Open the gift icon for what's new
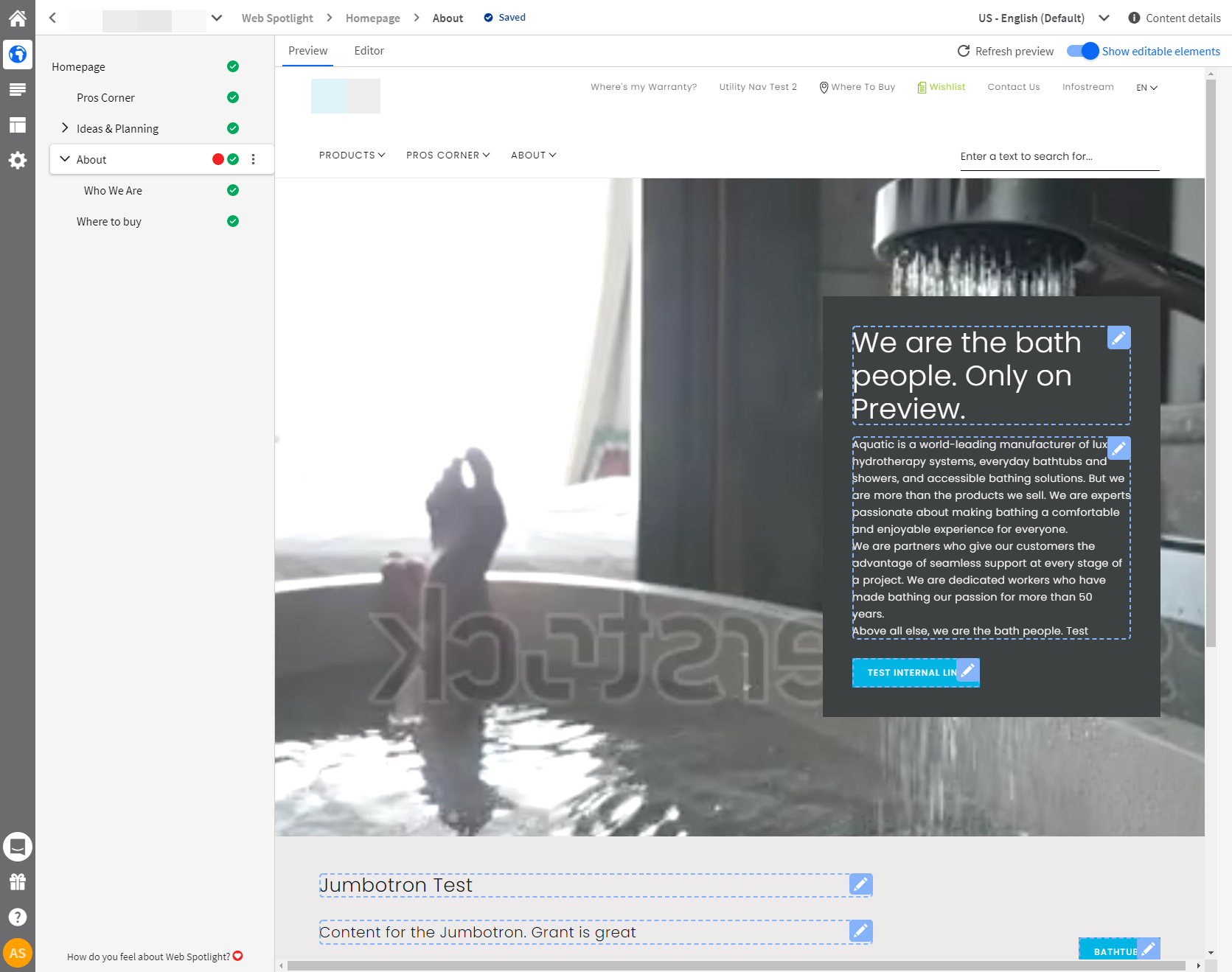This screenshot has width=1232, height=972. pyautogui.click(x=17, y=881)
